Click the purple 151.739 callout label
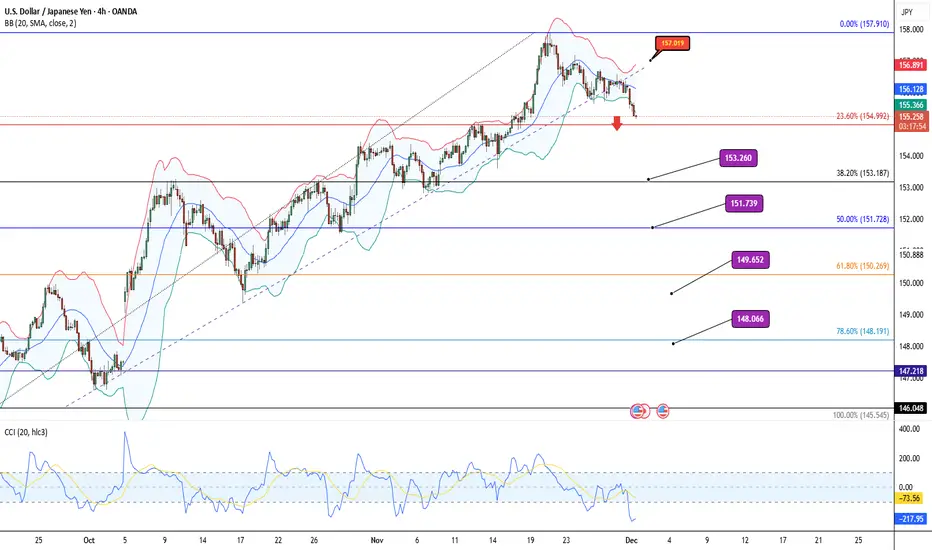This screenshot has height=550, width=932. [744, 203]
